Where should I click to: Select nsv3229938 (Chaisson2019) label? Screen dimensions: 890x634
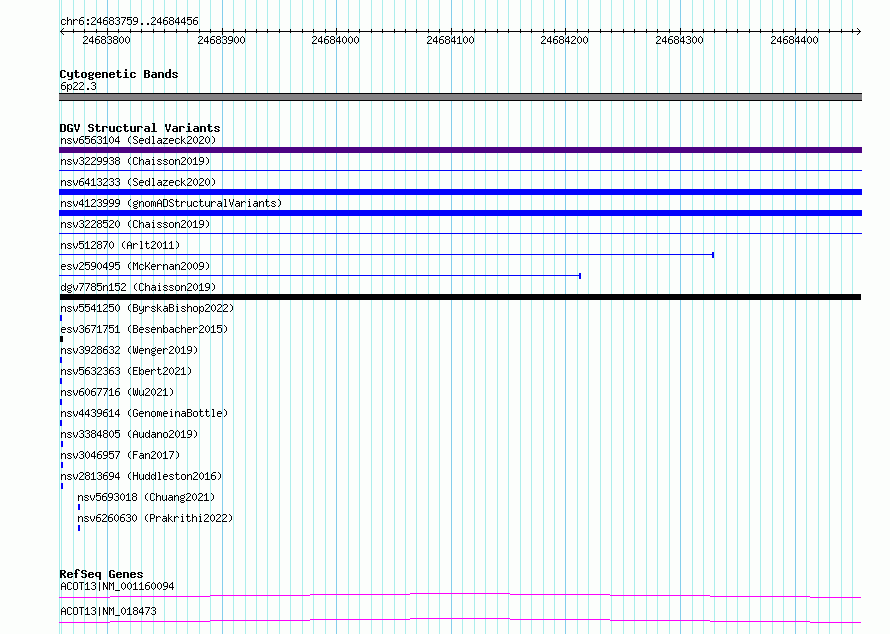(x=135, y=161)
